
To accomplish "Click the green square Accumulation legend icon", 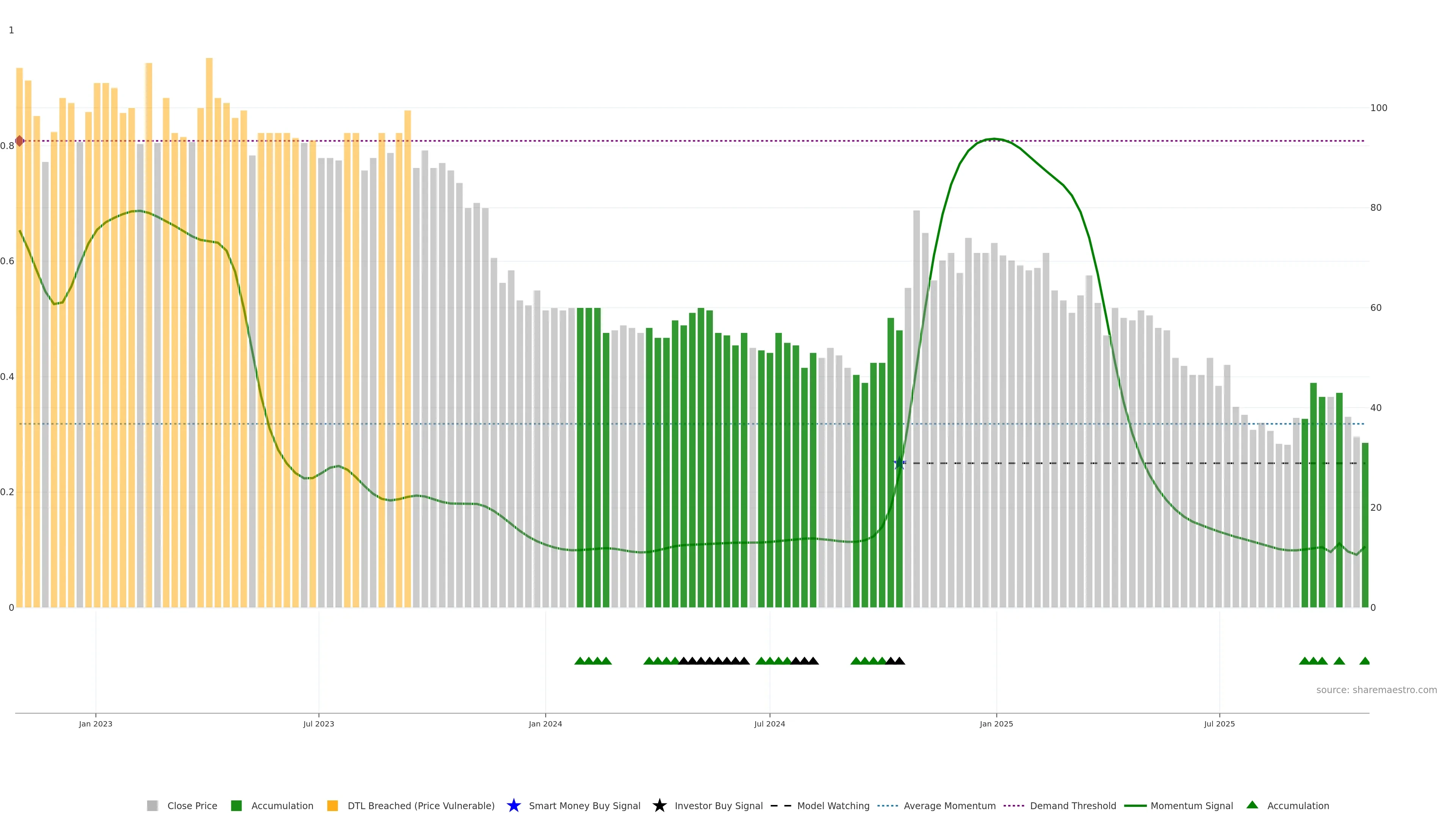I will point(236,805).
